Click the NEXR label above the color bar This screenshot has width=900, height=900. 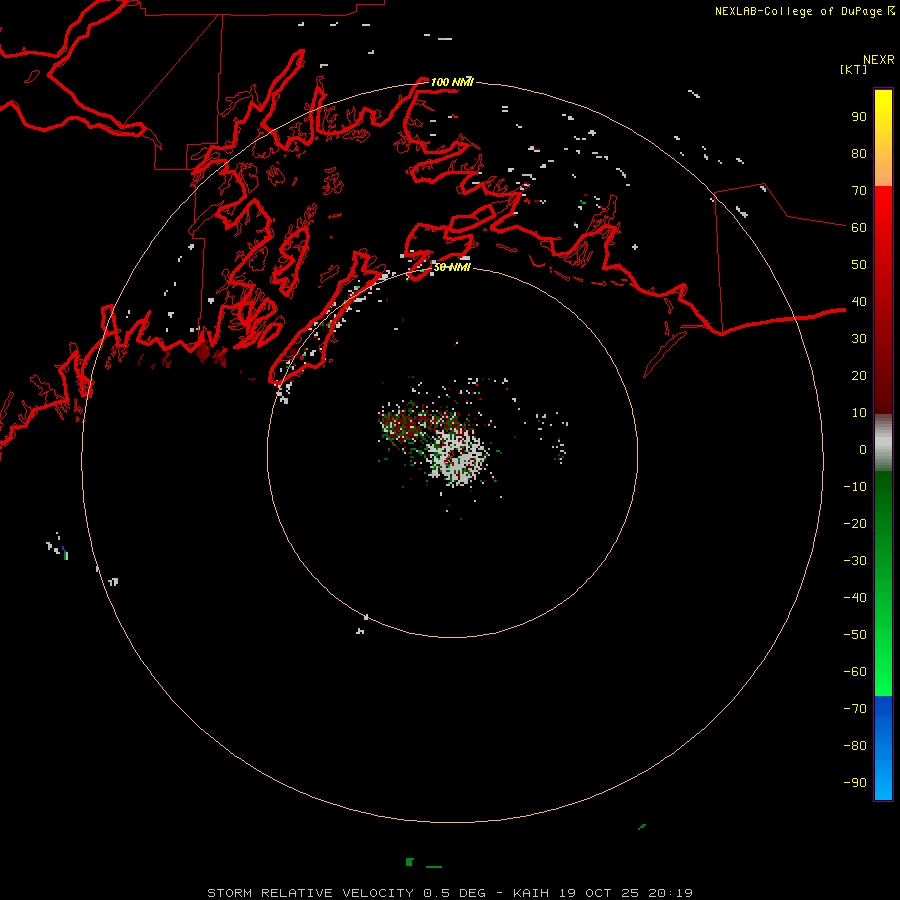(879, 60)
